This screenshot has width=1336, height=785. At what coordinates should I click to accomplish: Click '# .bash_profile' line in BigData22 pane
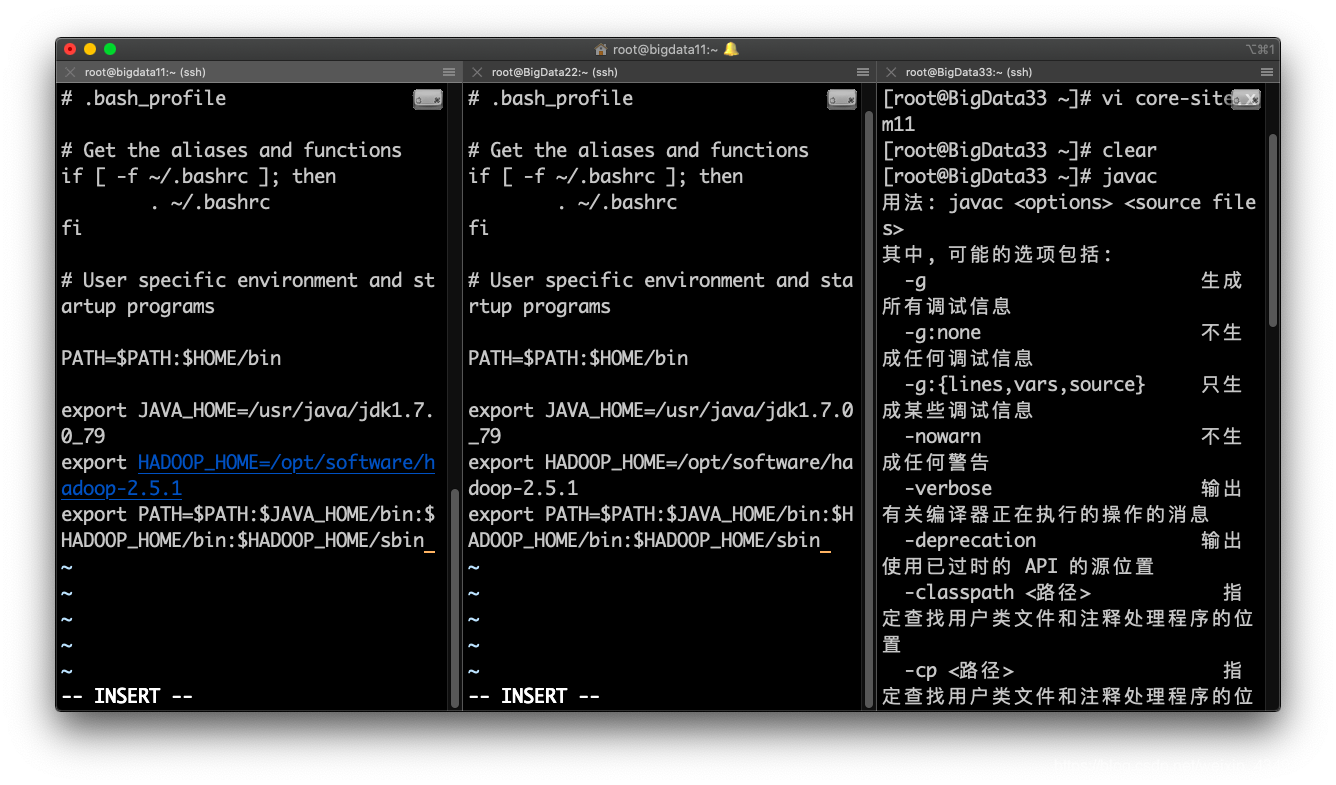pos(551,98)
